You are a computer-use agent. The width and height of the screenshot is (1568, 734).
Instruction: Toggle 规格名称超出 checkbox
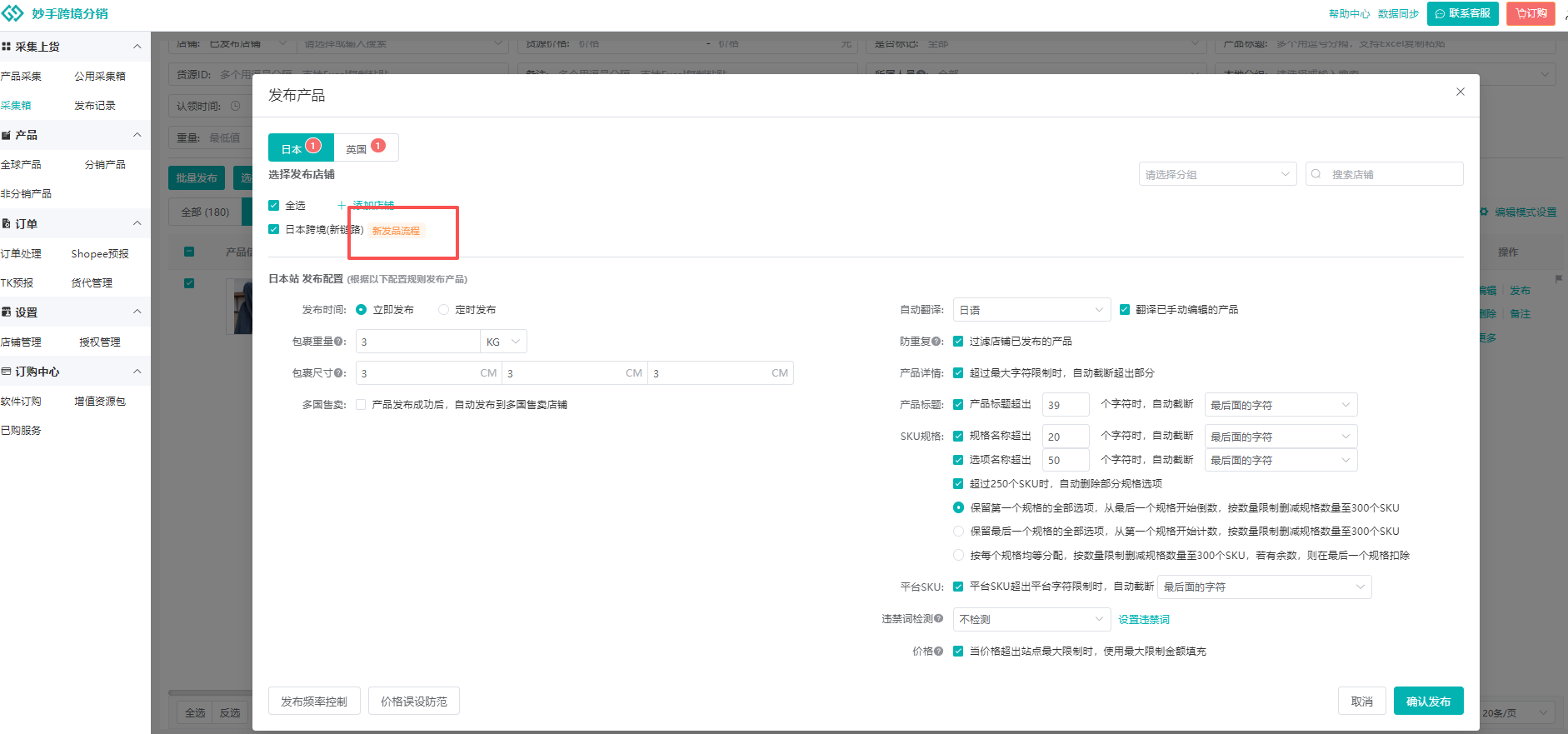point(958,436)
